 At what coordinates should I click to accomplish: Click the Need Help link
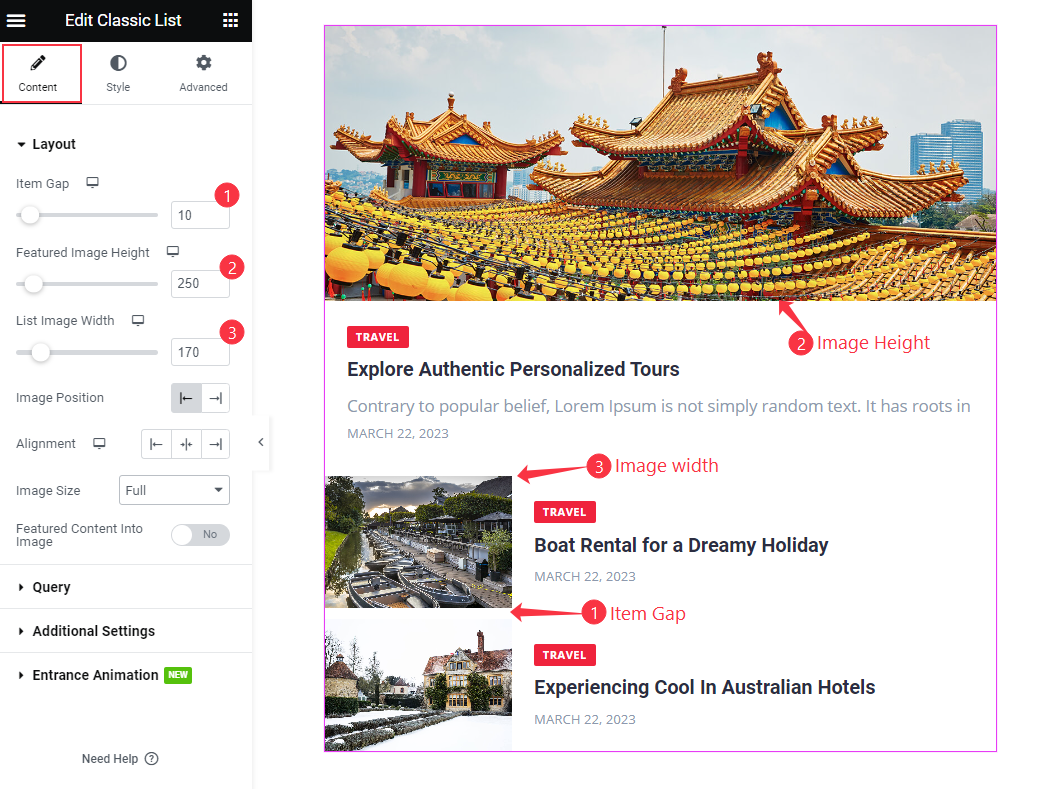(110, 758)
